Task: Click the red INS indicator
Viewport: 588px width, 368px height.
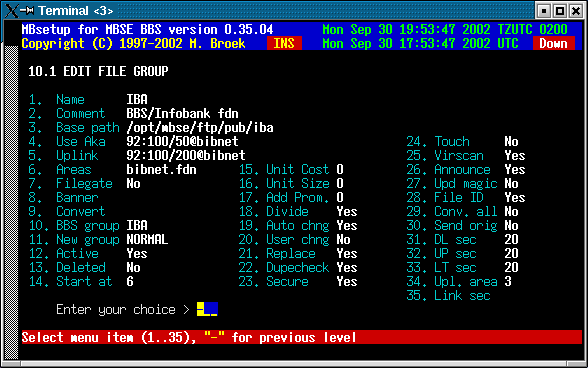Action: coord(284,44)
